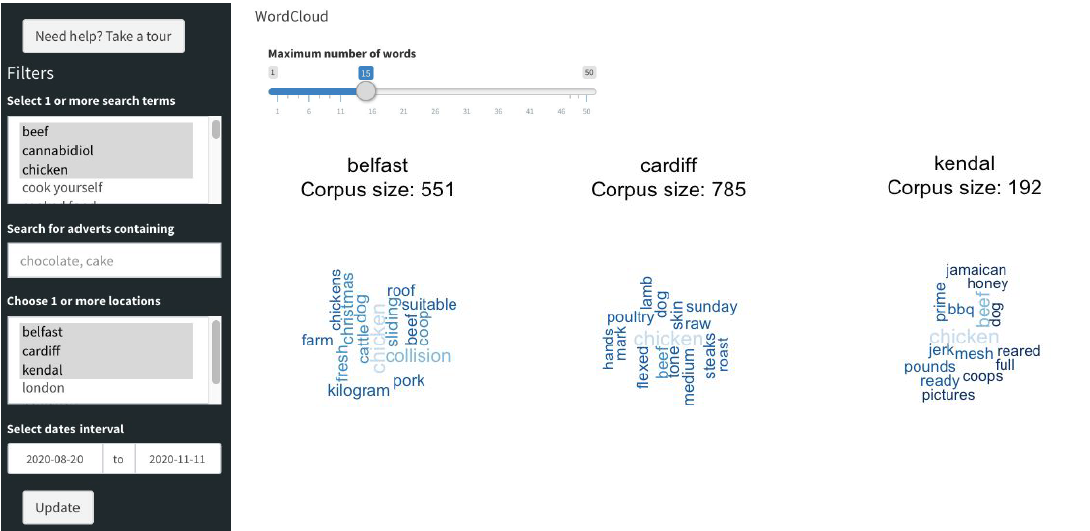Click the slider track at tick 31
Screen dimensions: 1090x531
[467, 92]
